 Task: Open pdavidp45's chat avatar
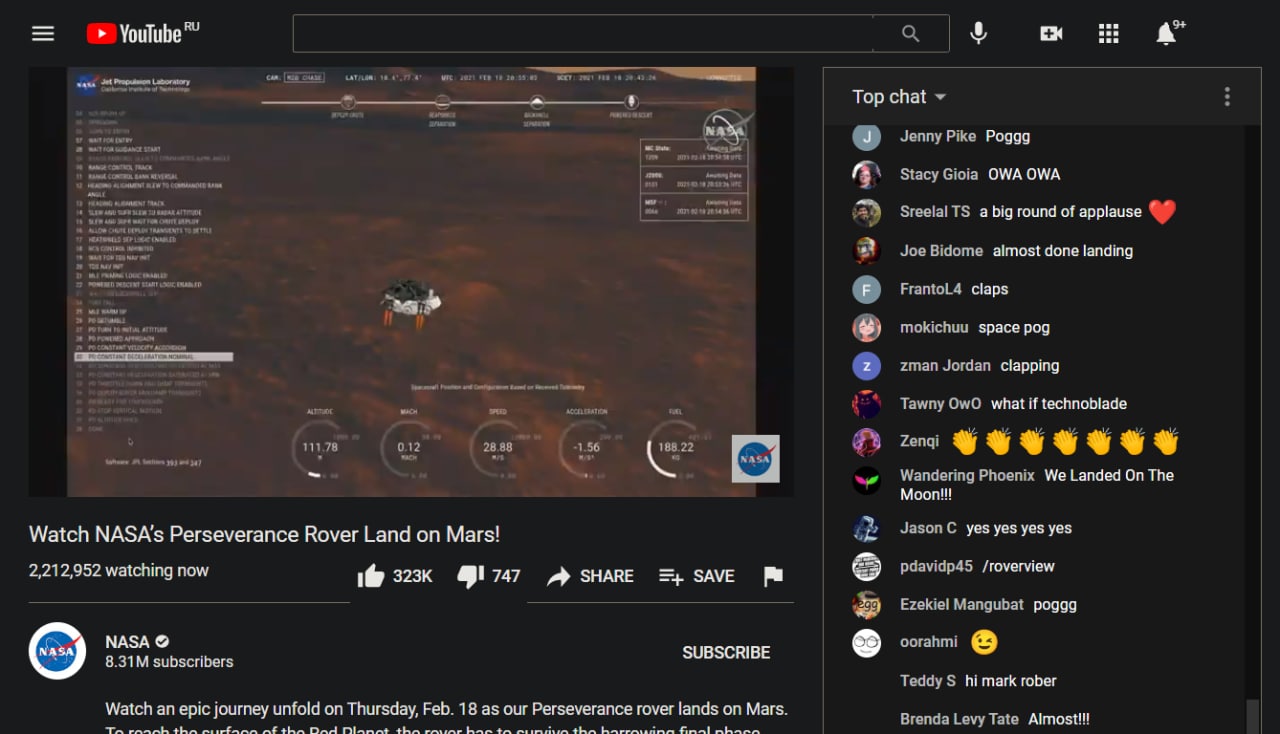coord(866,566)
